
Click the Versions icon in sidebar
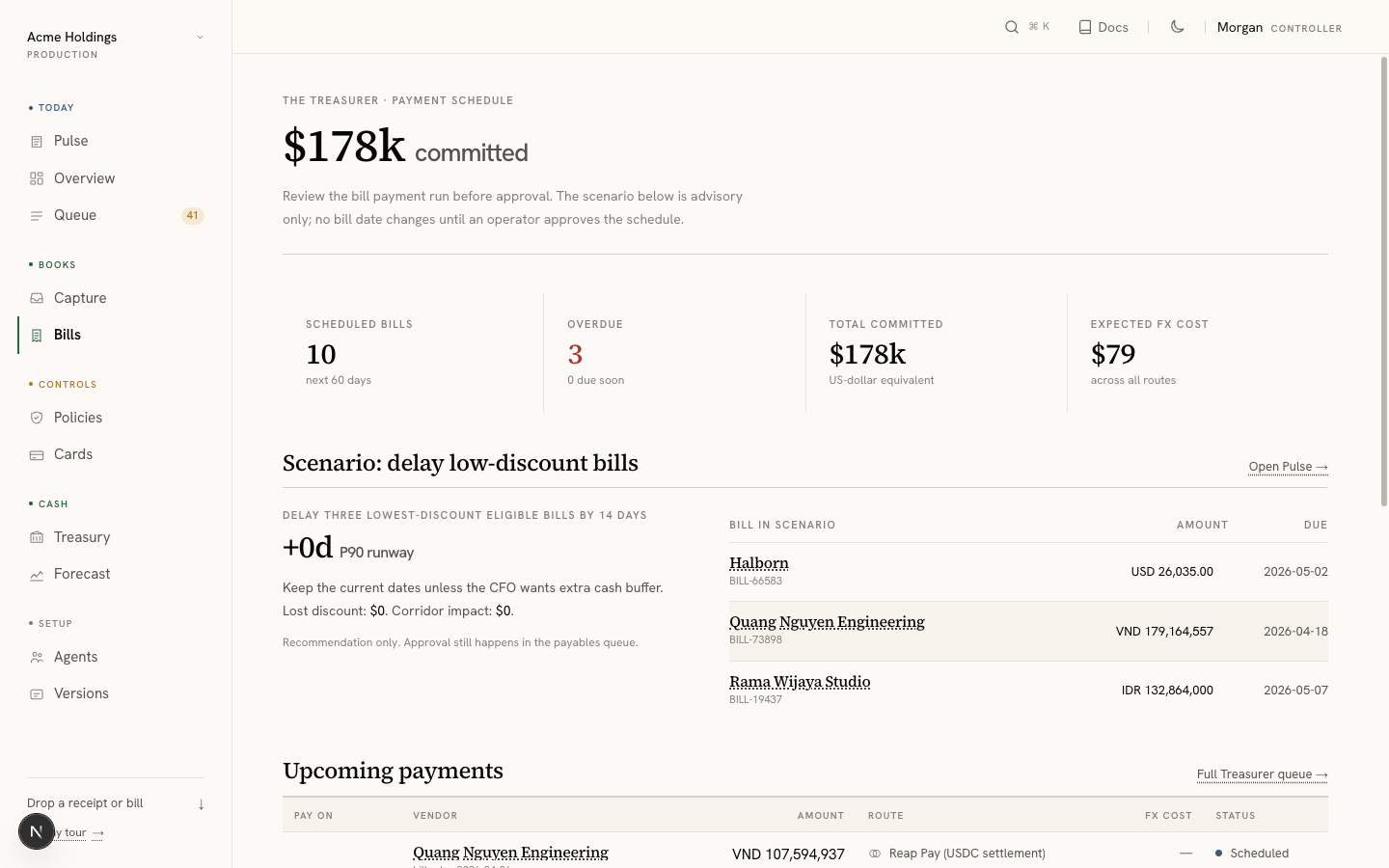[x=37, y=694]
